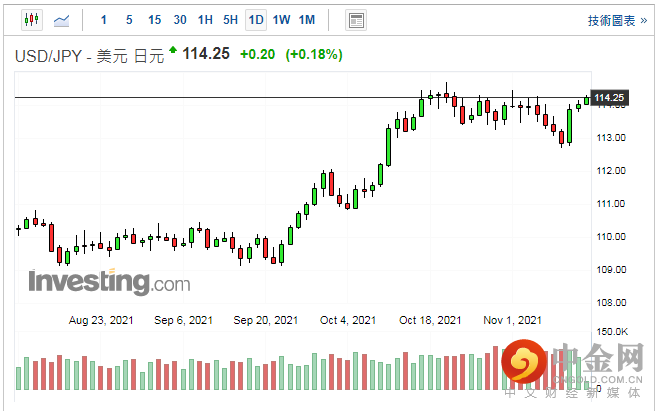Select the 1 minute timeframe

tap(104, 20)
